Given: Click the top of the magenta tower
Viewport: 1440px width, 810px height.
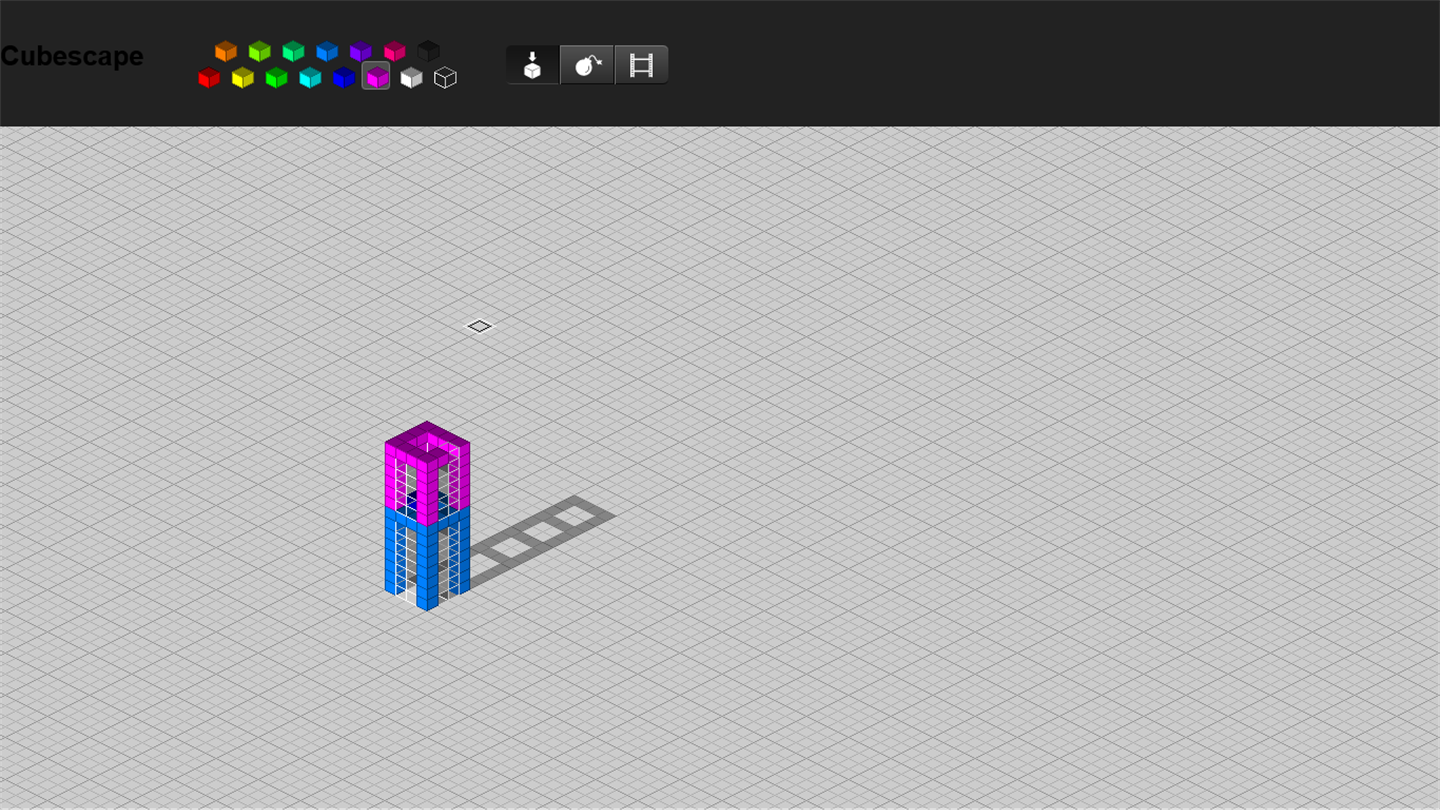Looking at the screenshot, I should (x=427, y=441).
